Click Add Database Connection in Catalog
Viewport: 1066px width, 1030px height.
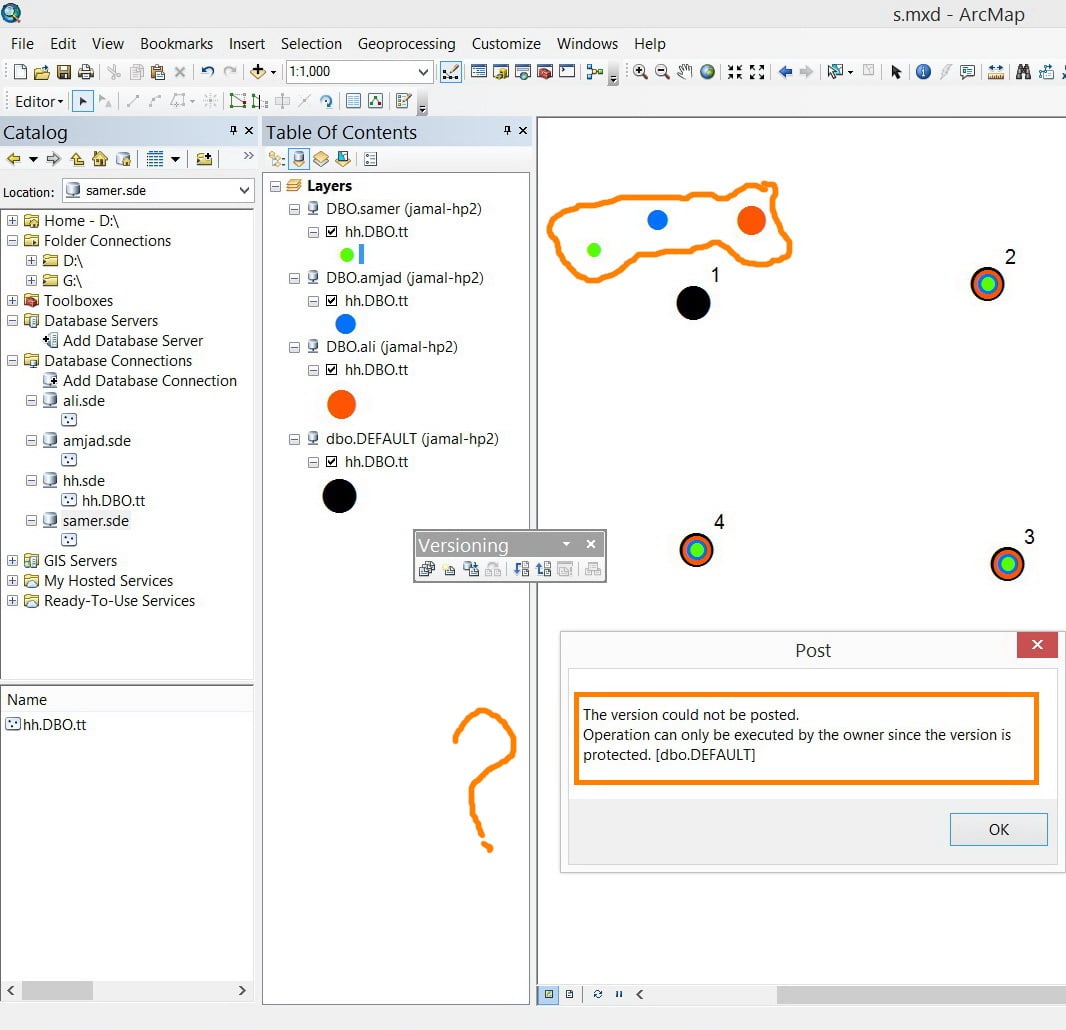pos(150,381)
